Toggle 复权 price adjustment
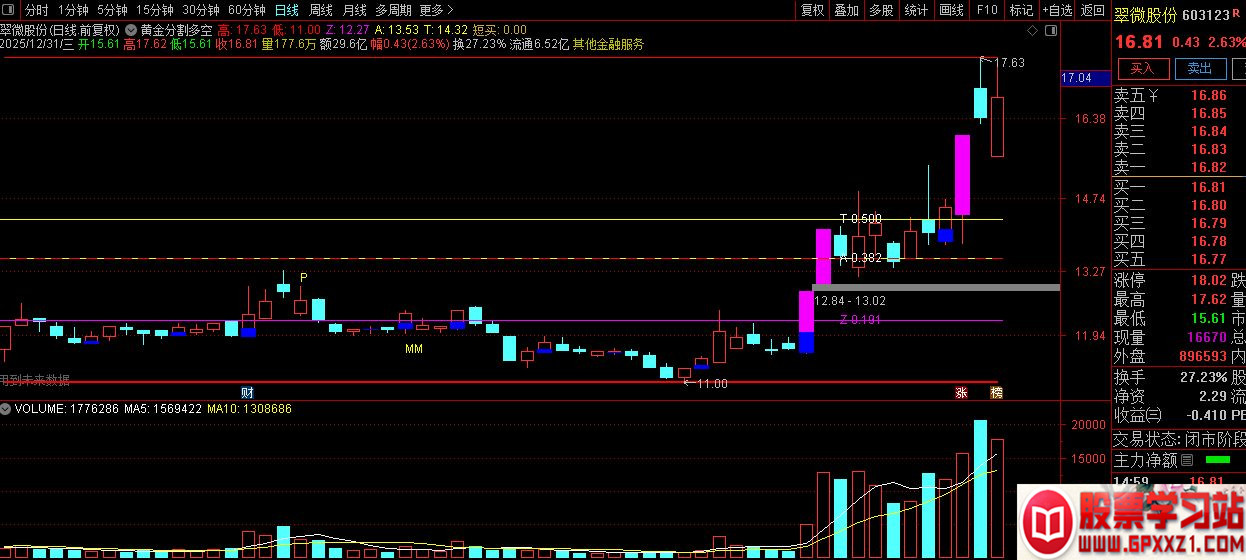Screen dimensions: 1246x560 (813, 10)
